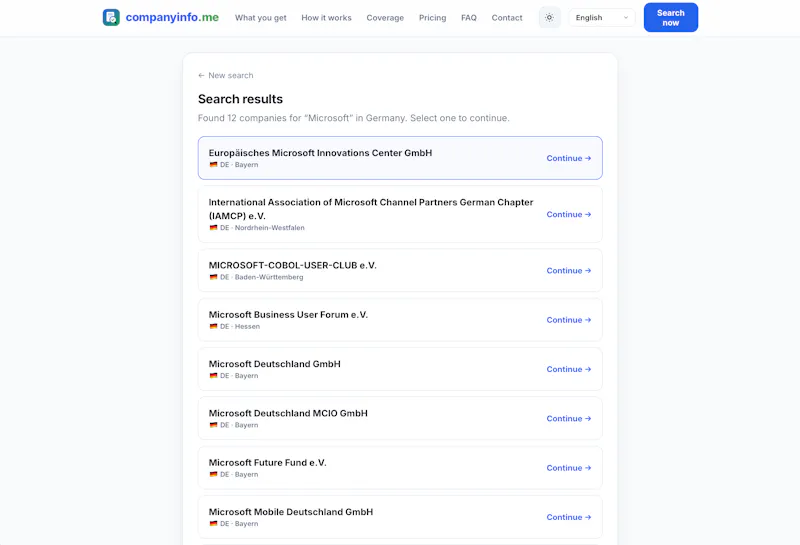Open the What you get menu item
The width and height of the screenshot is (800, 545).
[x=261, y=18]
